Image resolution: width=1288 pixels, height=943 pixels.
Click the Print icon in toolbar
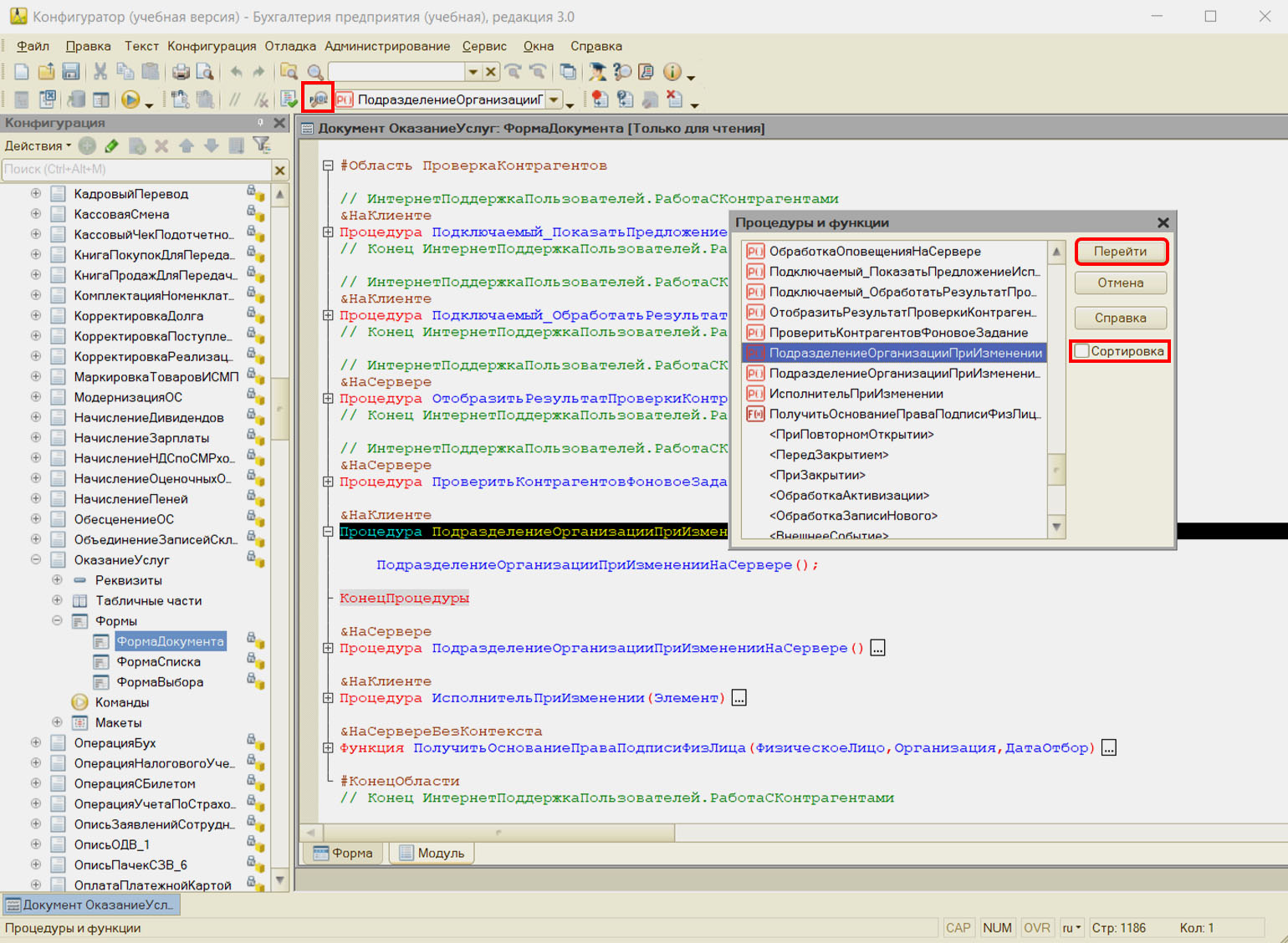181,72
